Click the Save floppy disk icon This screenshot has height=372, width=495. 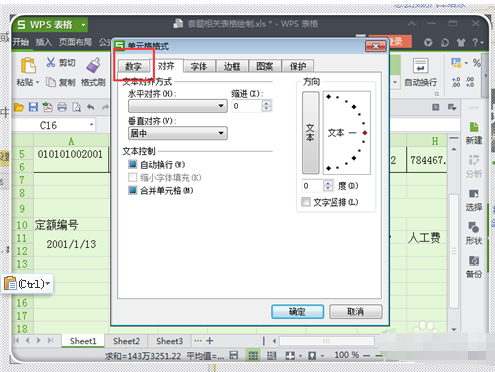coord(33,107)
